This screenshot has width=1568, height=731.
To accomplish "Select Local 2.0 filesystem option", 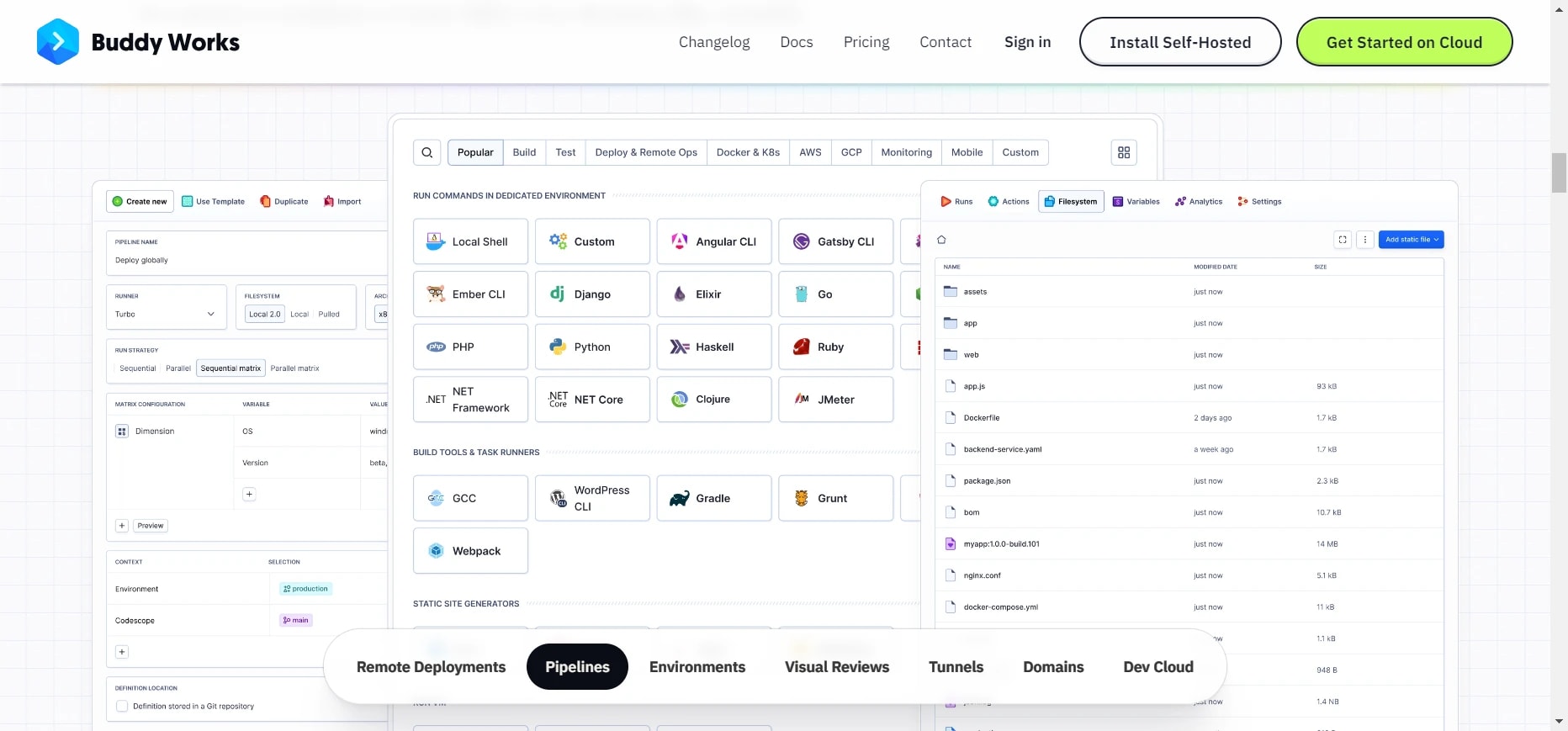I will tap(265, 315).
